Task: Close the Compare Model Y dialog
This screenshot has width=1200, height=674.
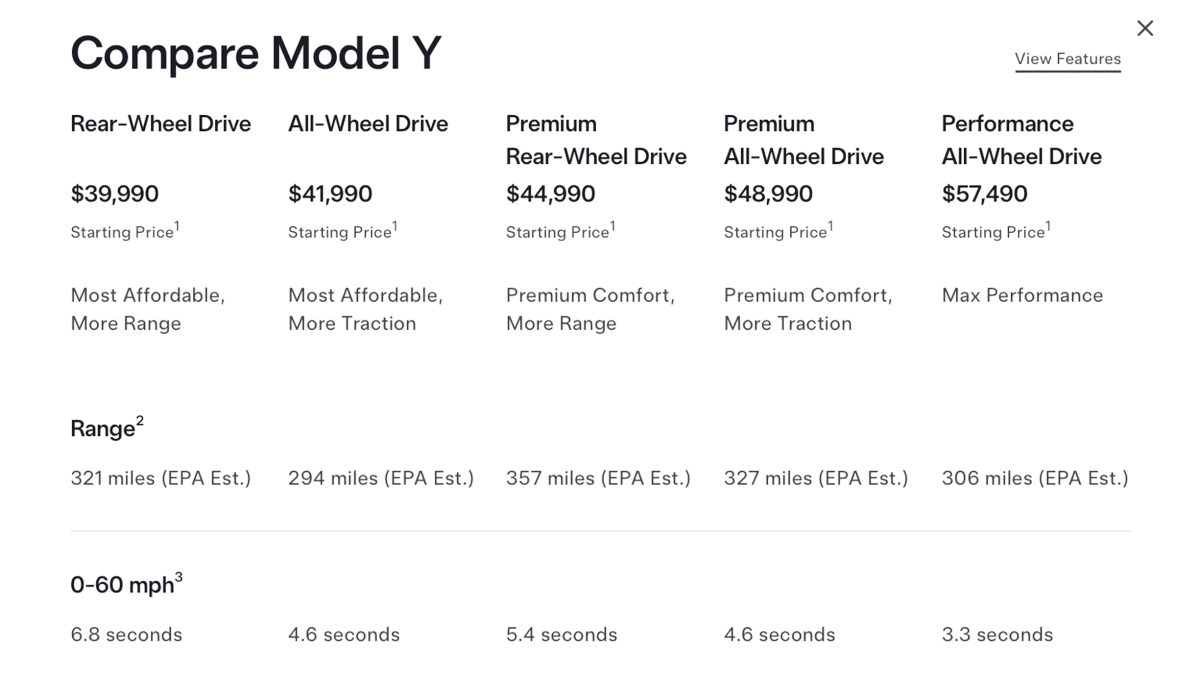Action: point(1145,28)
